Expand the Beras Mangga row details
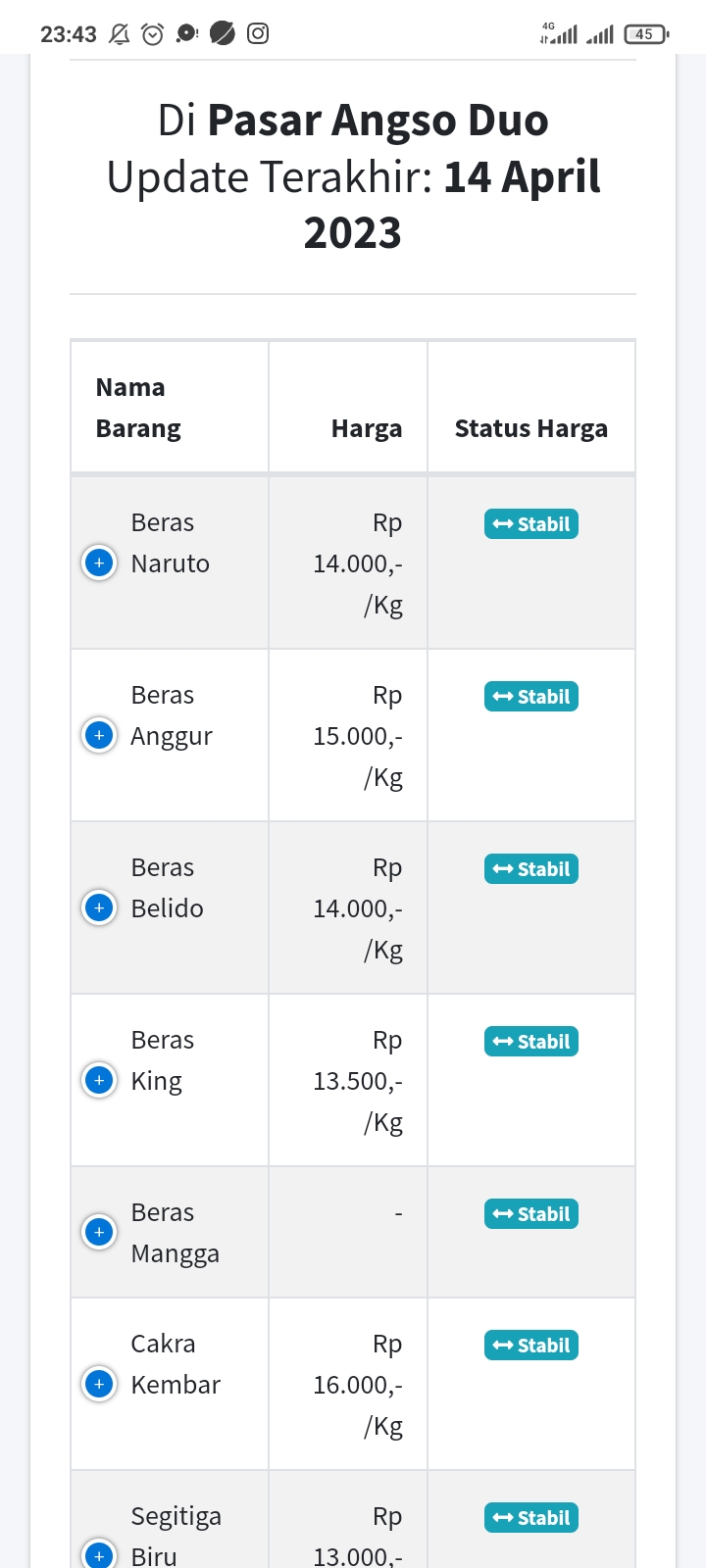The height and width of the screenshot is (1568, 706). pos(99,1231)
